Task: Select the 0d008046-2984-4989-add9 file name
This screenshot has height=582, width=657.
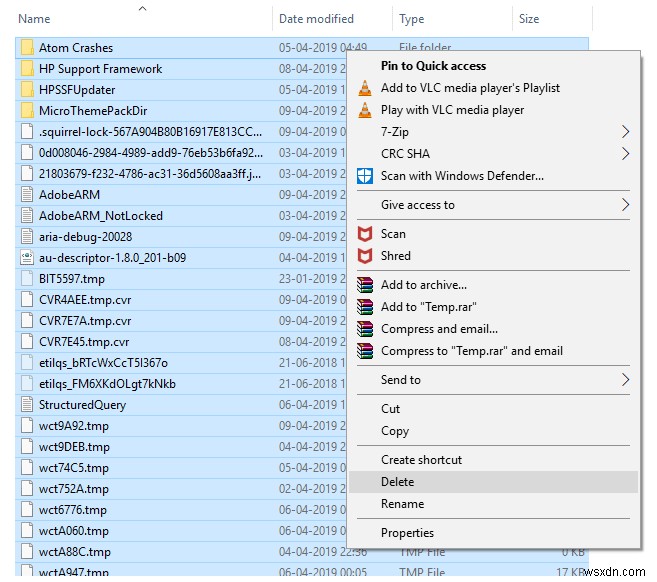Action: 151,153
